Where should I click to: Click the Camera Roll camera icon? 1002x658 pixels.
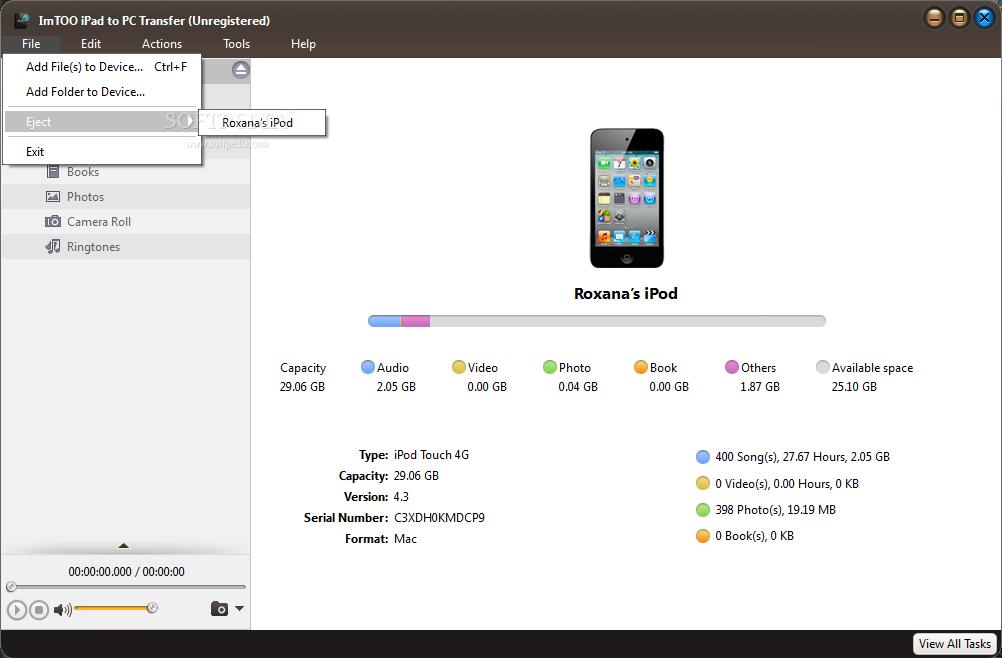pos(53,222)
